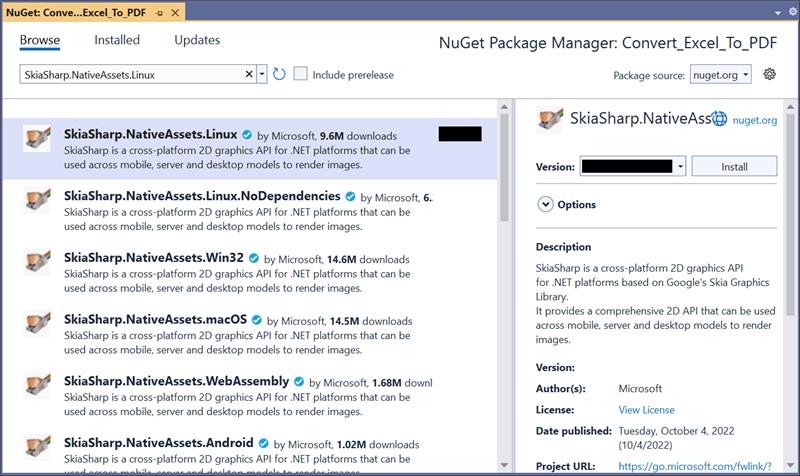The height and width of the screenshot is (476, 800).
Task: Open the search history dropdown arrow
Action: [262, 74]
